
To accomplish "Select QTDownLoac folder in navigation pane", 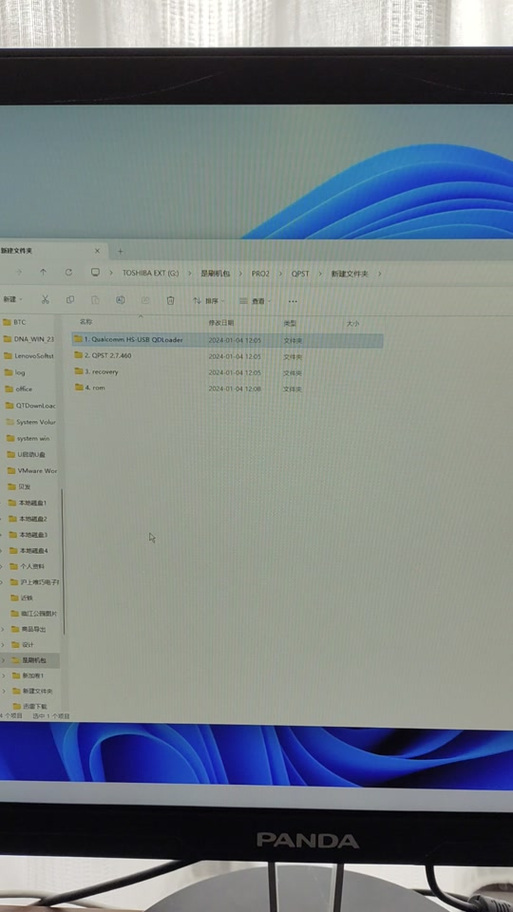I will [x=29, y=405].
